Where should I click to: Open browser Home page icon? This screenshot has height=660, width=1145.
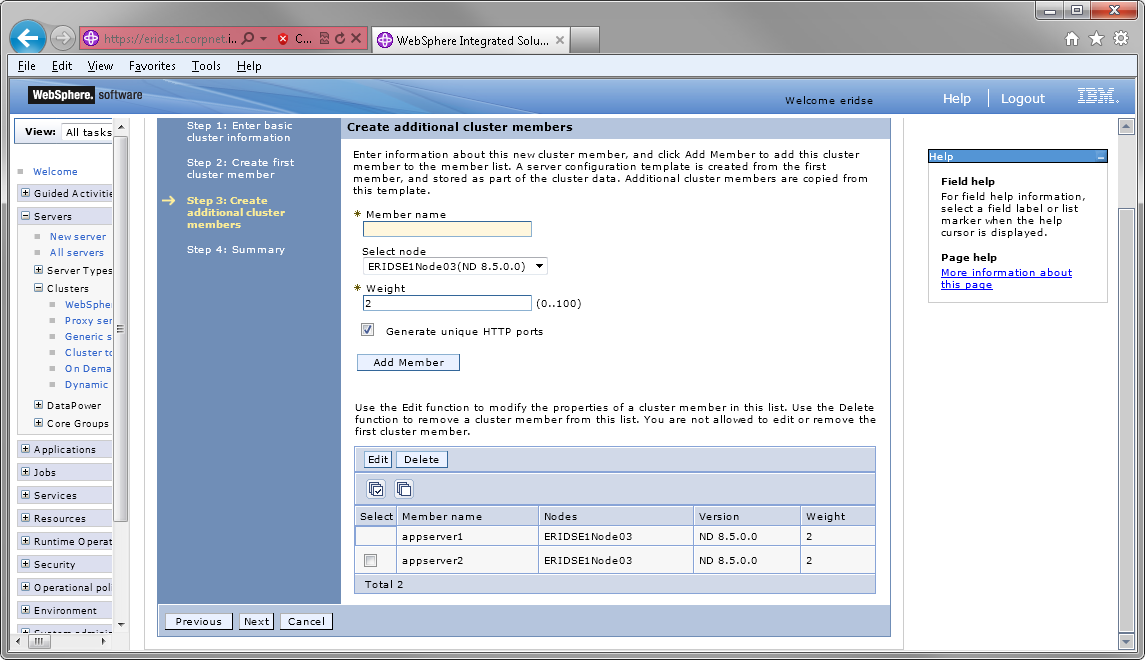pyautogui.click(x=1071, y=39)
